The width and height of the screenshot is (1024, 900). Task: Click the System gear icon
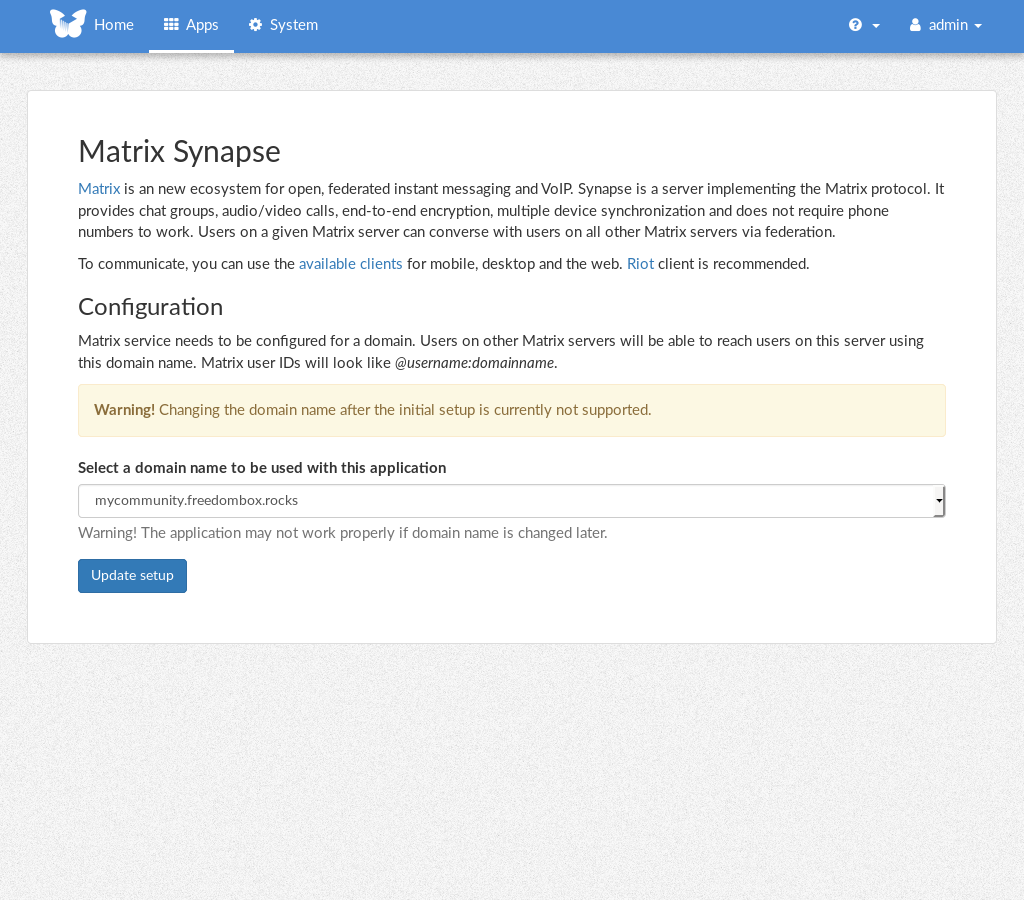coord(255,25)
